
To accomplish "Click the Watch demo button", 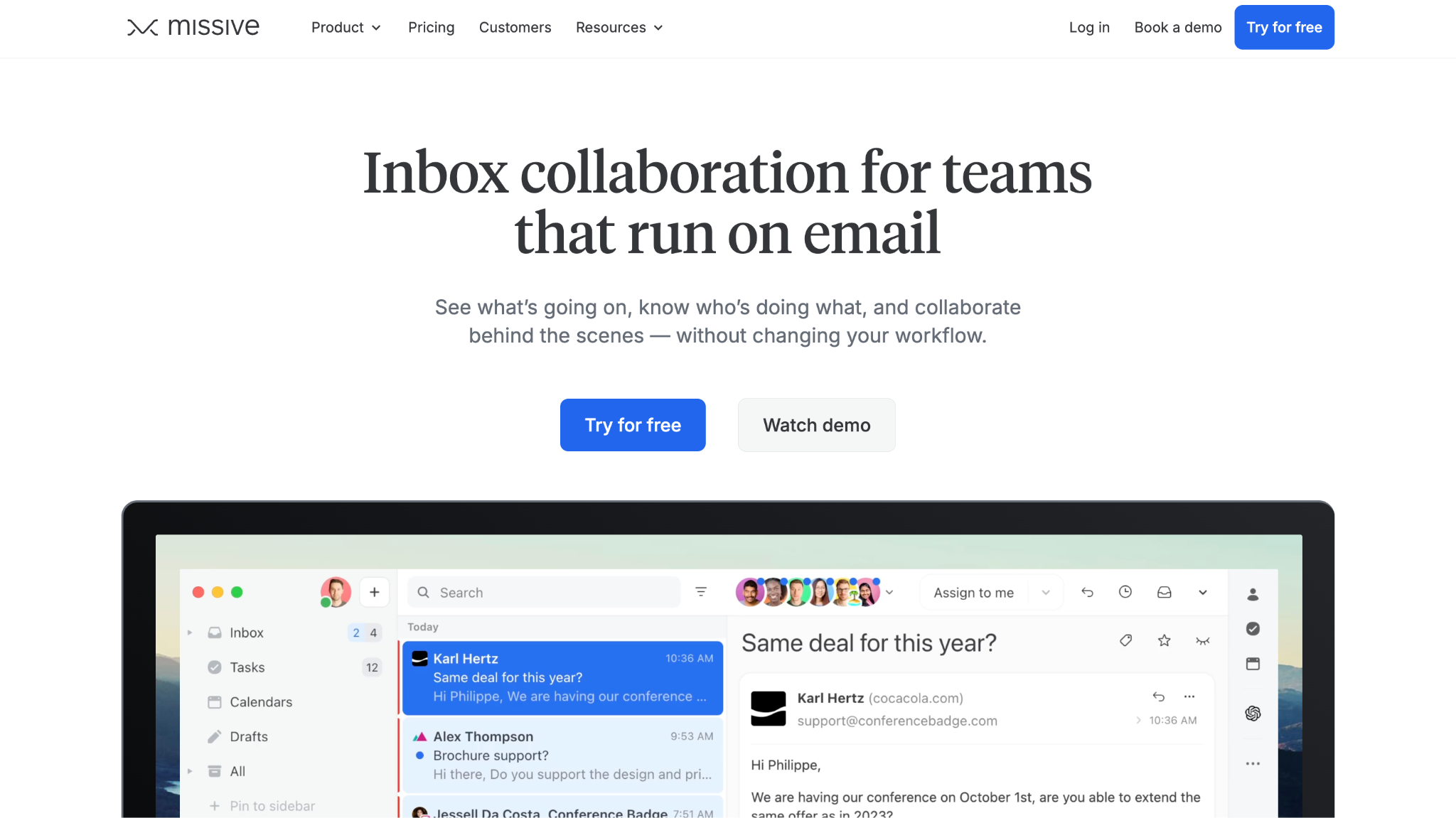I will (817, 425).
